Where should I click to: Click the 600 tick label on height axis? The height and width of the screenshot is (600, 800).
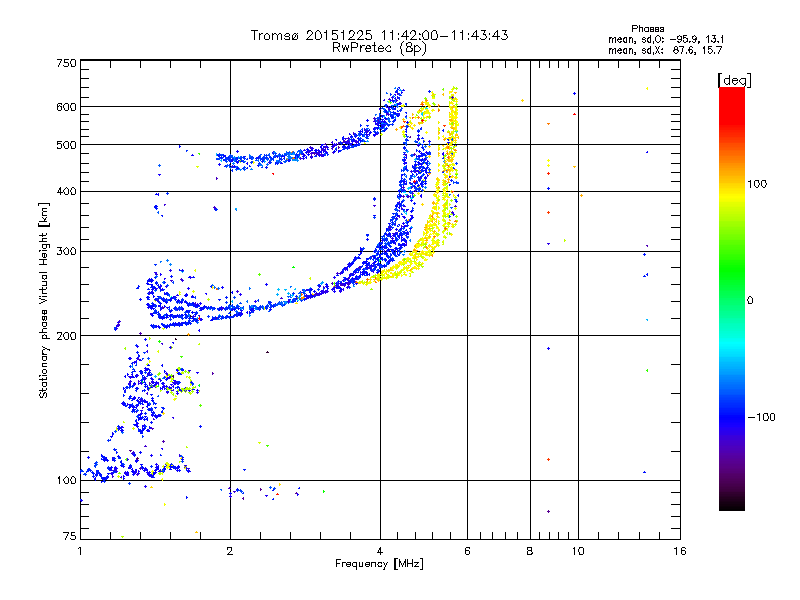[66, 107]
